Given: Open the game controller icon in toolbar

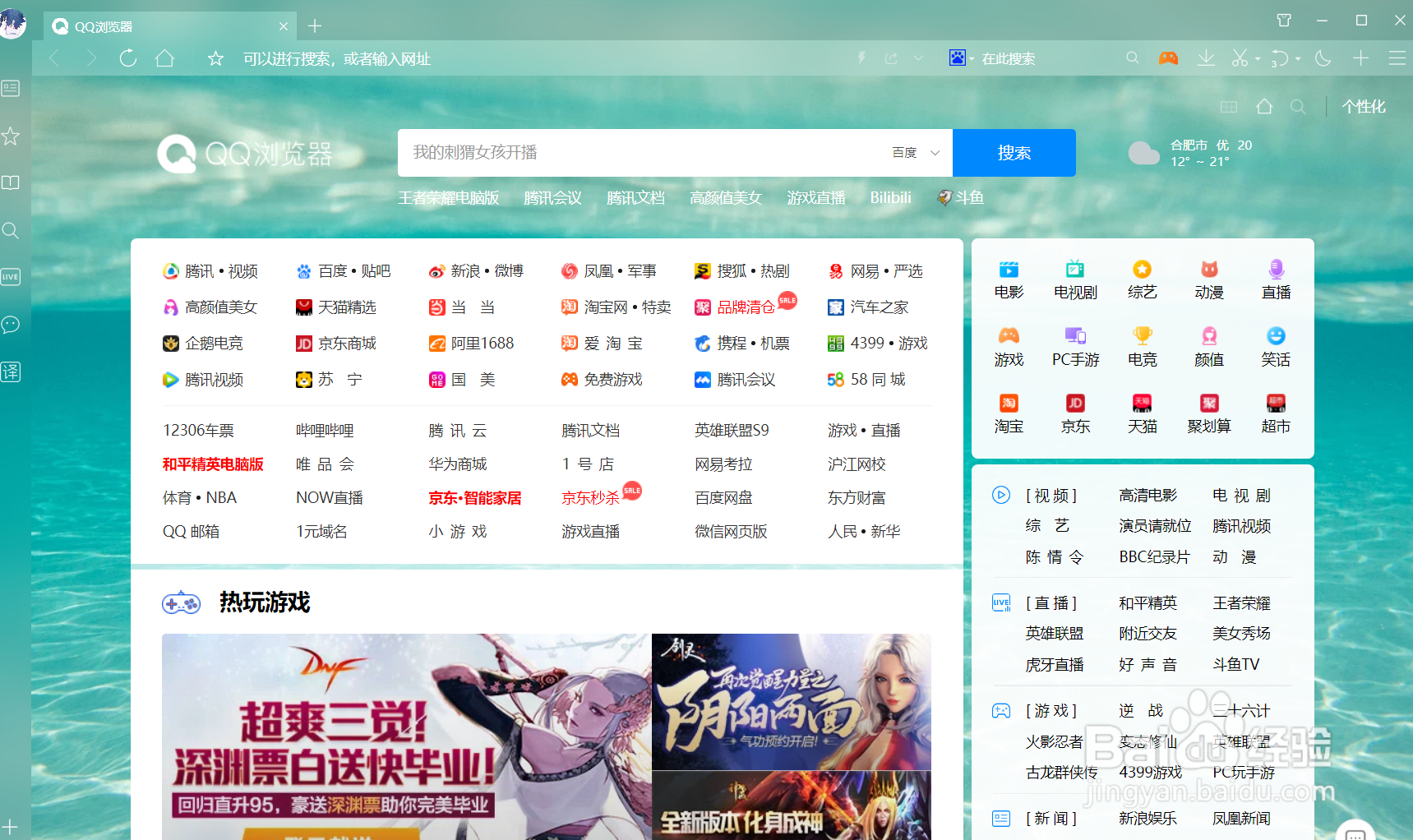Looking at the screenshot, I should click(x=1168, y=58).
